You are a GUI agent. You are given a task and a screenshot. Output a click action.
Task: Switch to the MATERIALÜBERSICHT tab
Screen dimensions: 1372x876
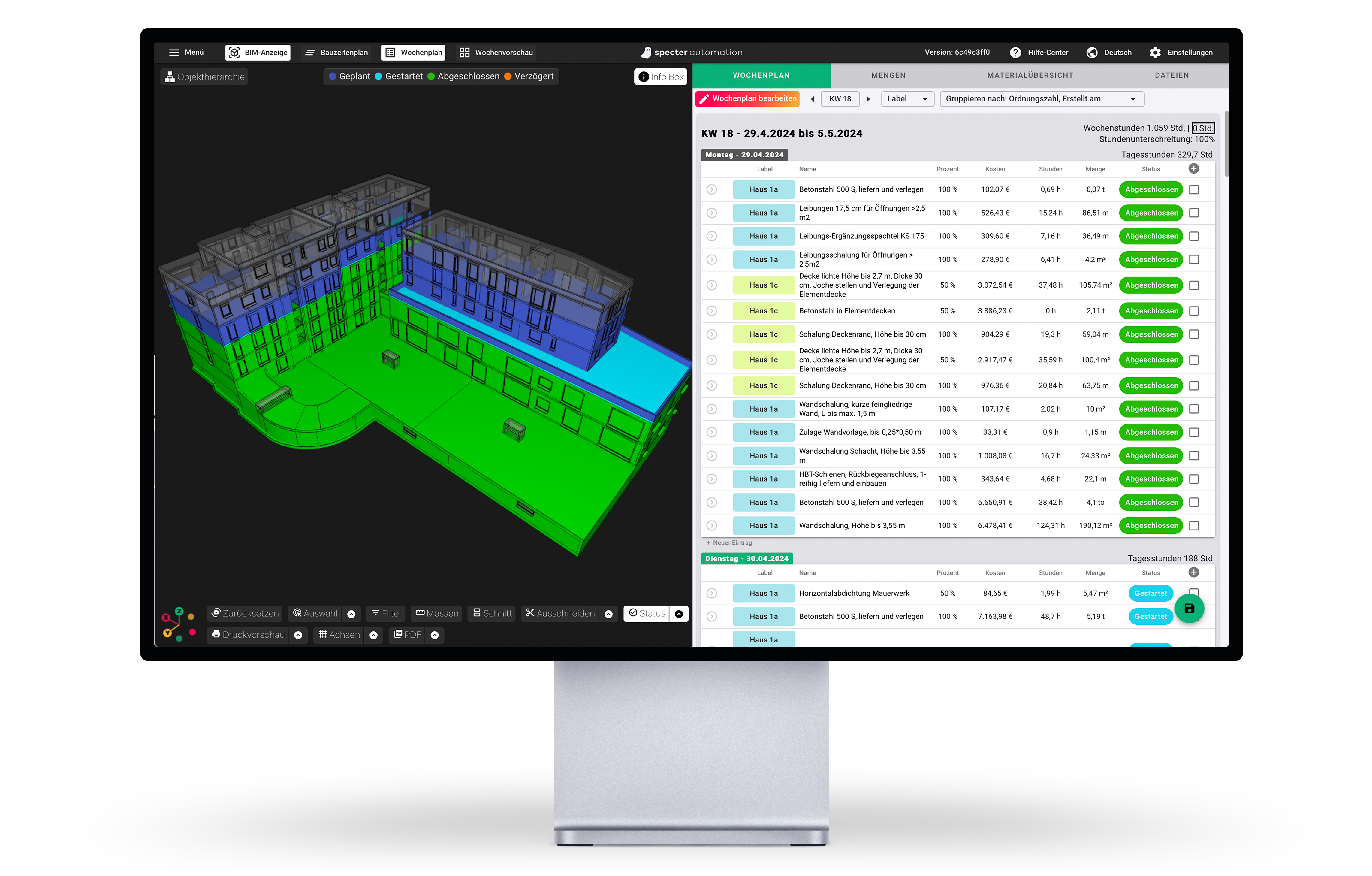1030,75
